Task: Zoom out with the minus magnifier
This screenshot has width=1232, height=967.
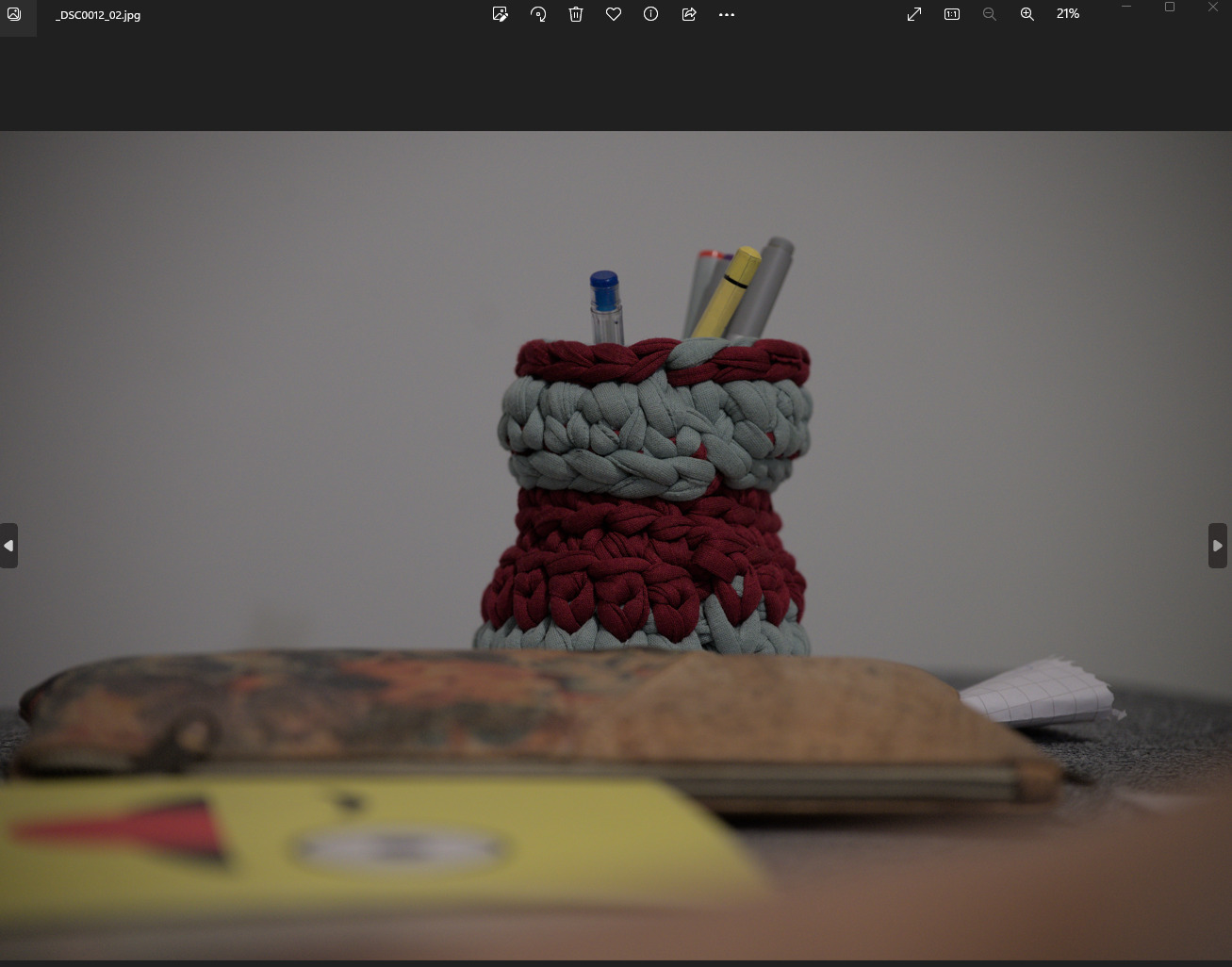Action: pyautogui.click(x=989, y=14)
